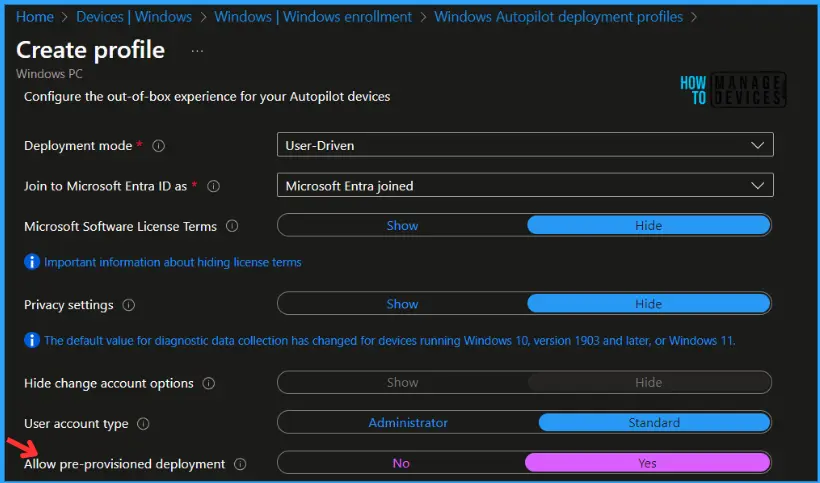Go to Home breadcrumb
Viewport: 820px width, 483px height.
(35, 17)
